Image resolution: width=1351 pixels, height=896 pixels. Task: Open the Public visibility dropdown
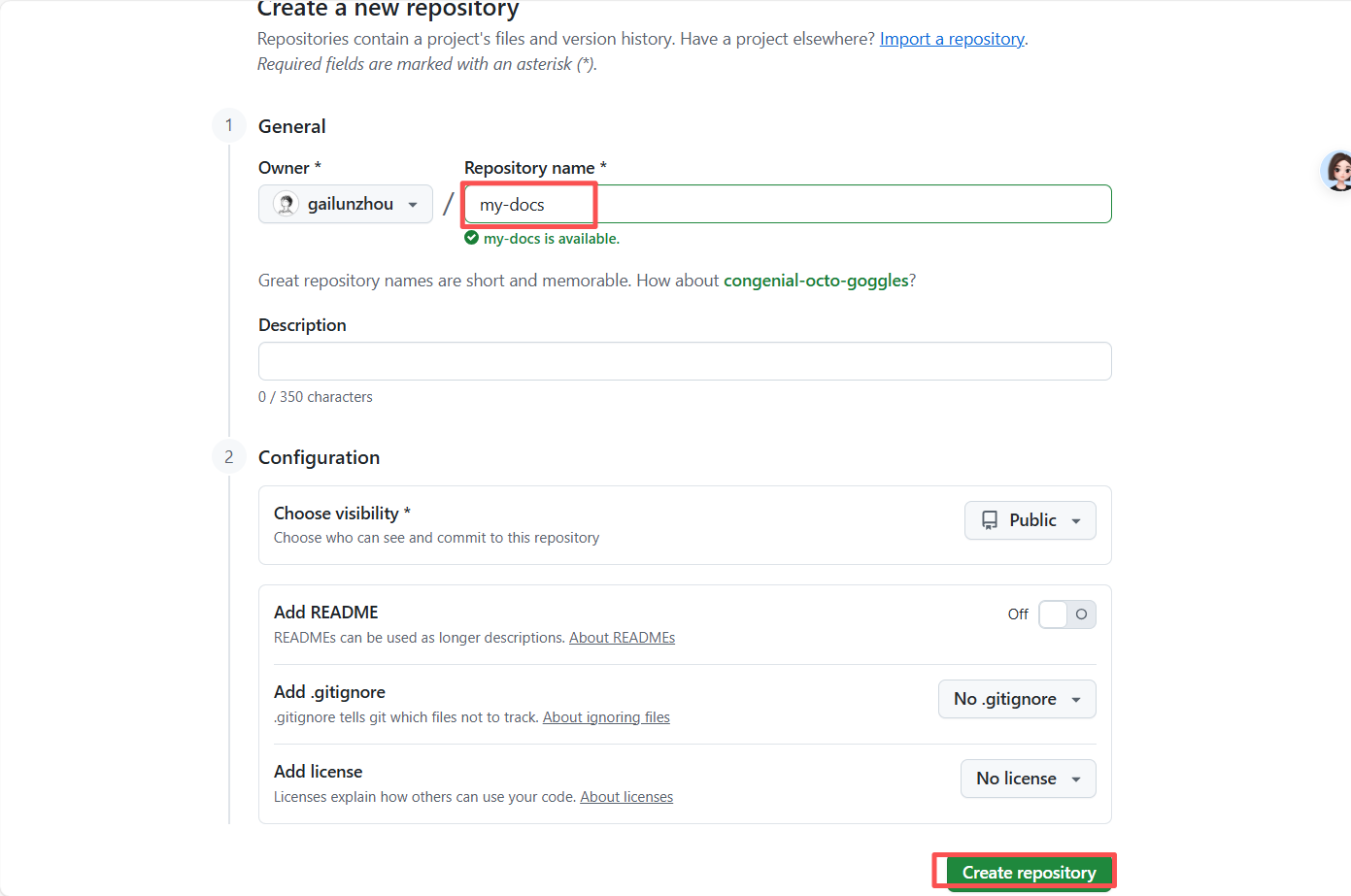(1030, 520)
